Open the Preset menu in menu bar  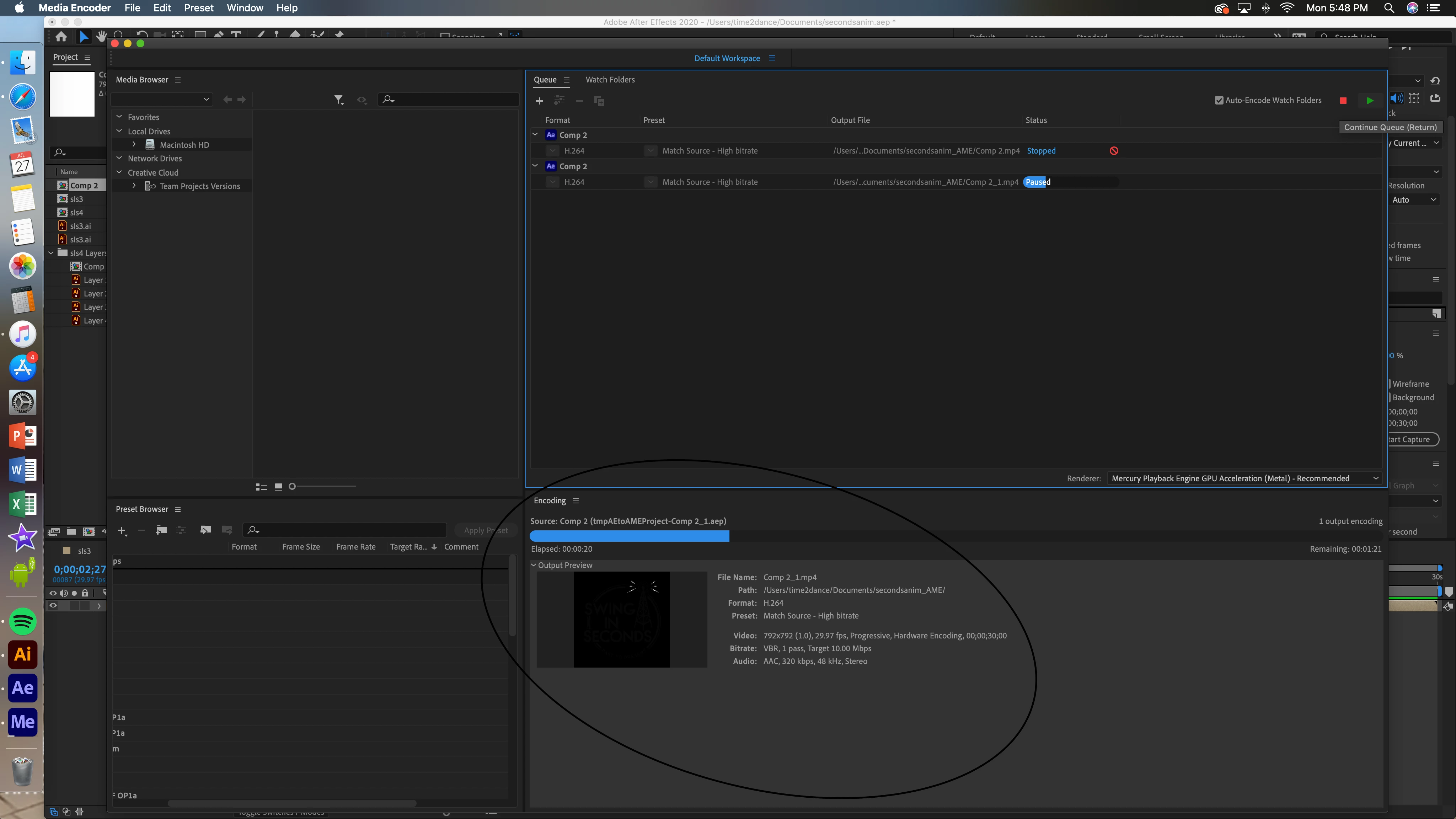tap(198, 8)
